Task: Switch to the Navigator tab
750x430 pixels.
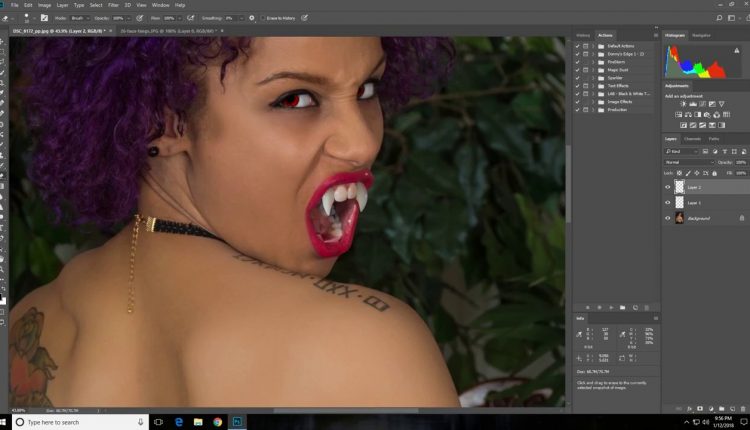Action: pyautogui.click(x=701, y=35)
